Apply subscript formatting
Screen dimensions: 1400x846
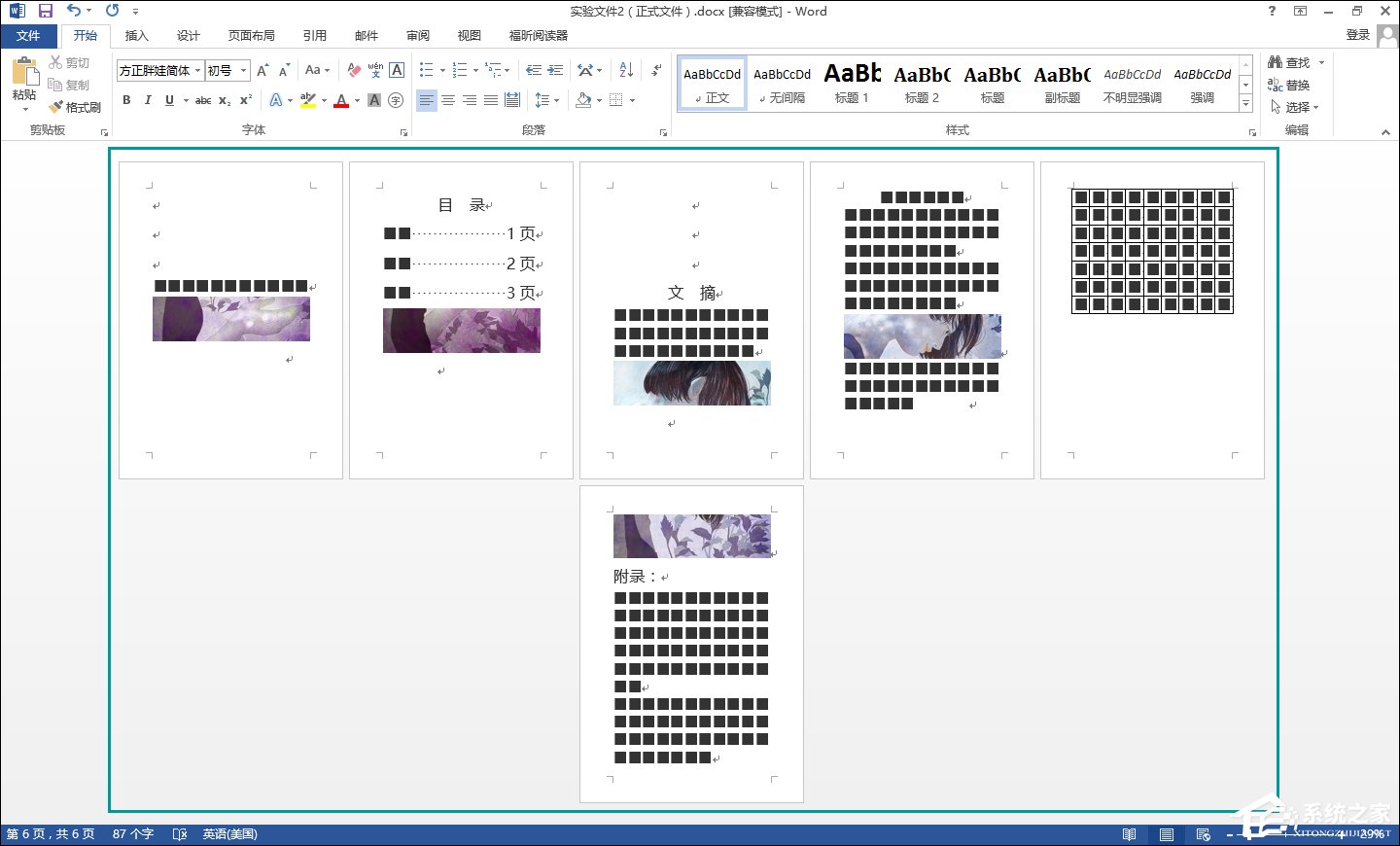point(225,100)
